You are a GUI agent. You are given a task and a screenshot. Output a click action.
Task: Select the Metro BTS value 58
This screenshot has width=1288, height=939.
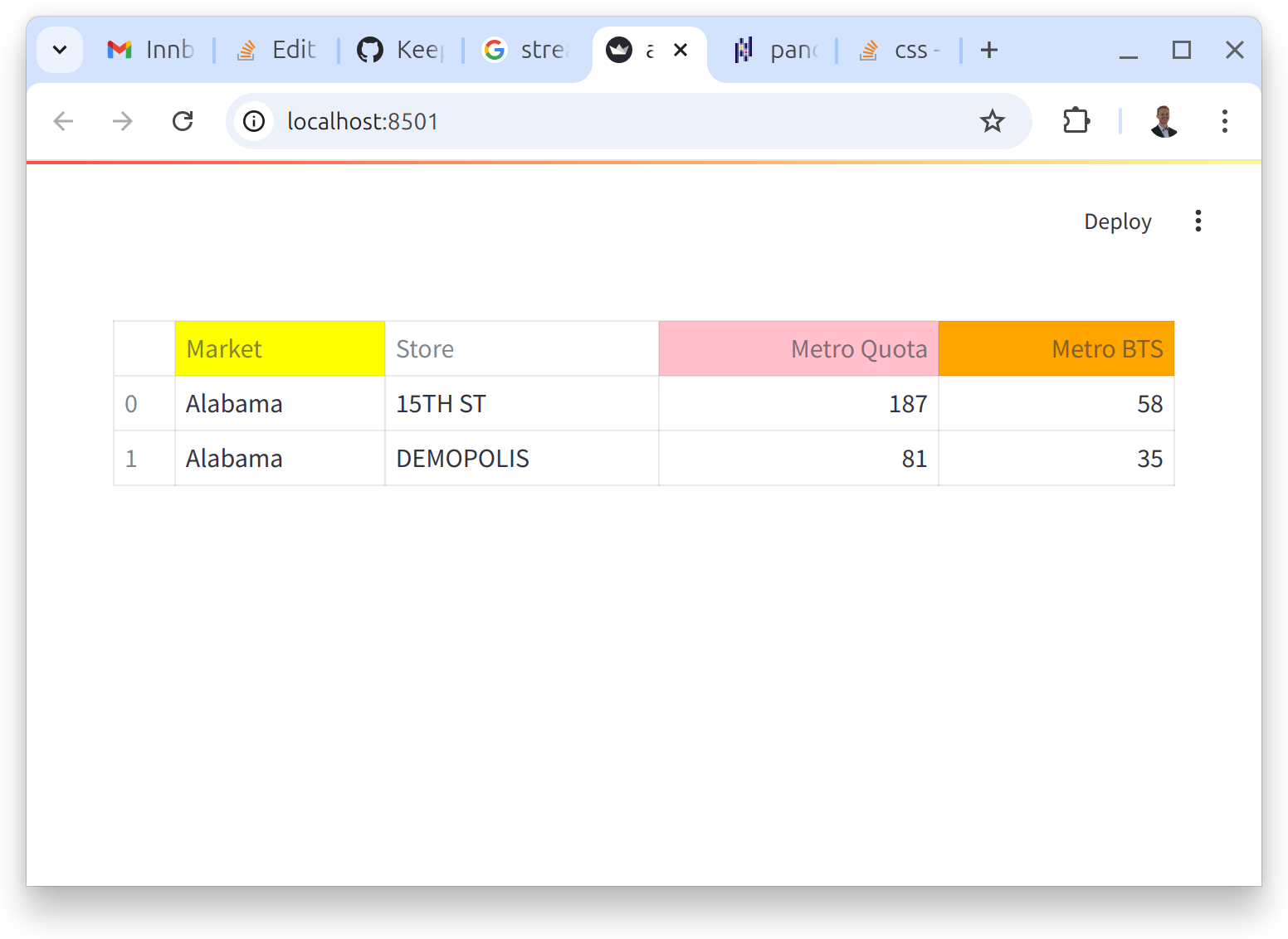[x=1056, y=403]
